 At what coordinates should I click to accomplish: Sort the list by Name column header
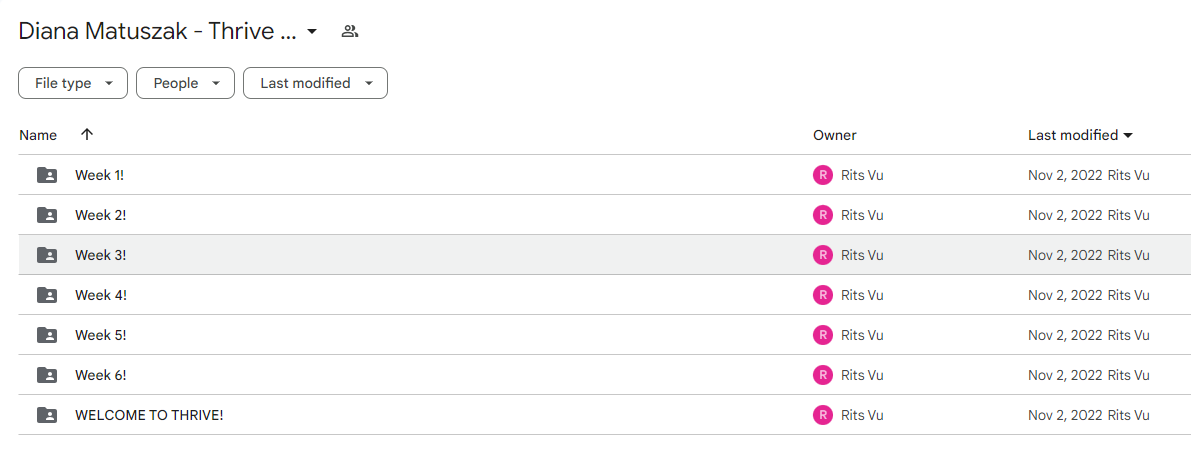tap(38, 135)
